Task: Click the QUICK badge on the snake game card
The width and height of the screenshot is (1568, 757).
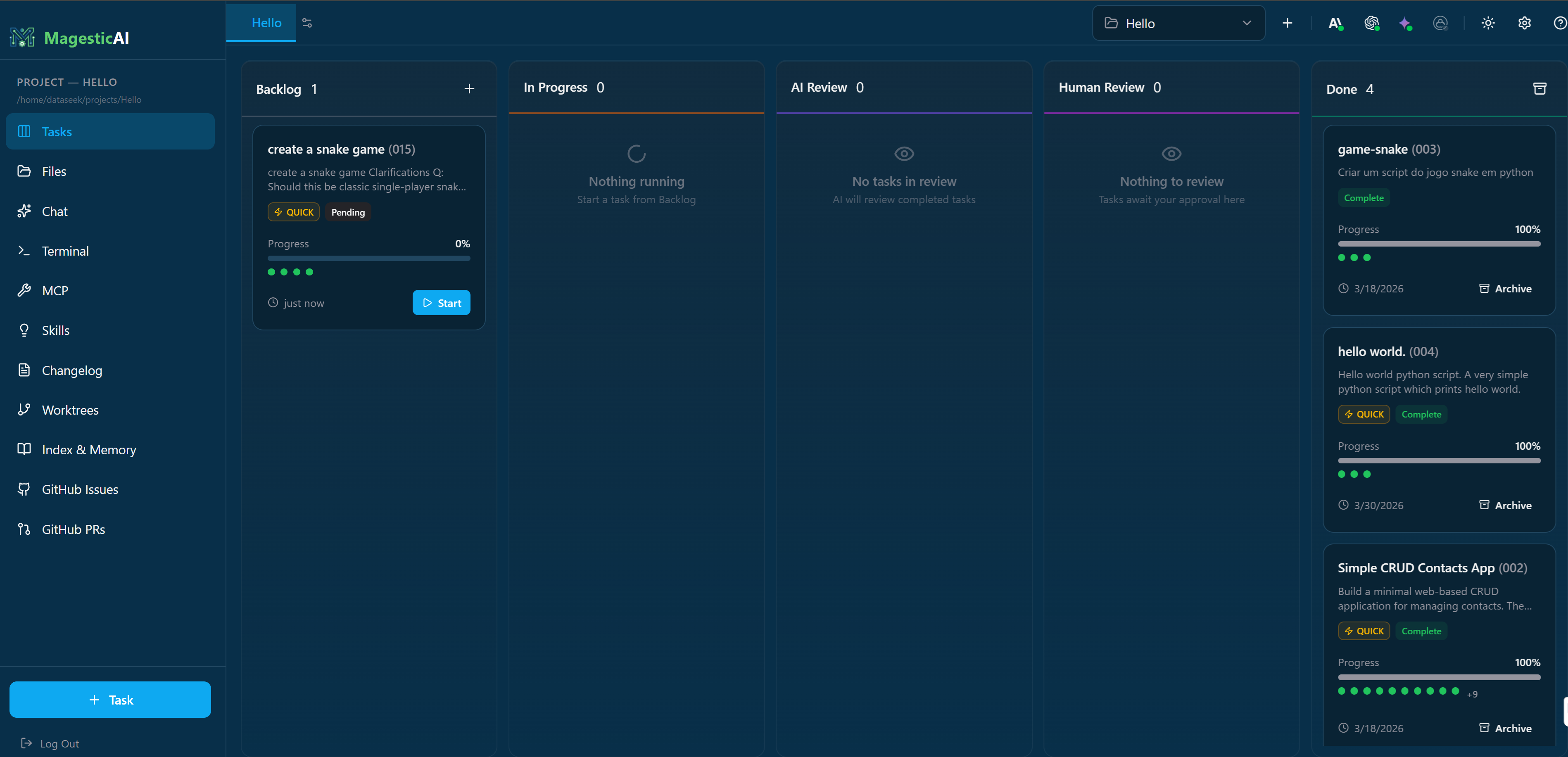Action: pyautogui.click(x=293, y=212)
